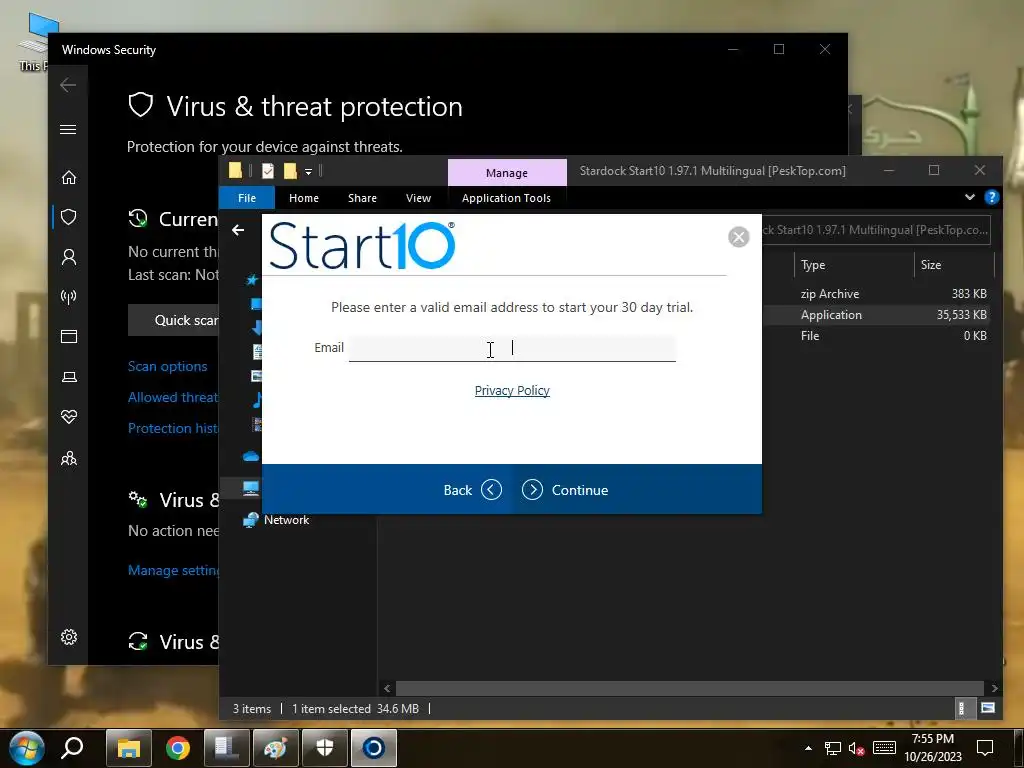Click the Properties quick access icon
This screenshot has height=768, width=1024.
268,171
